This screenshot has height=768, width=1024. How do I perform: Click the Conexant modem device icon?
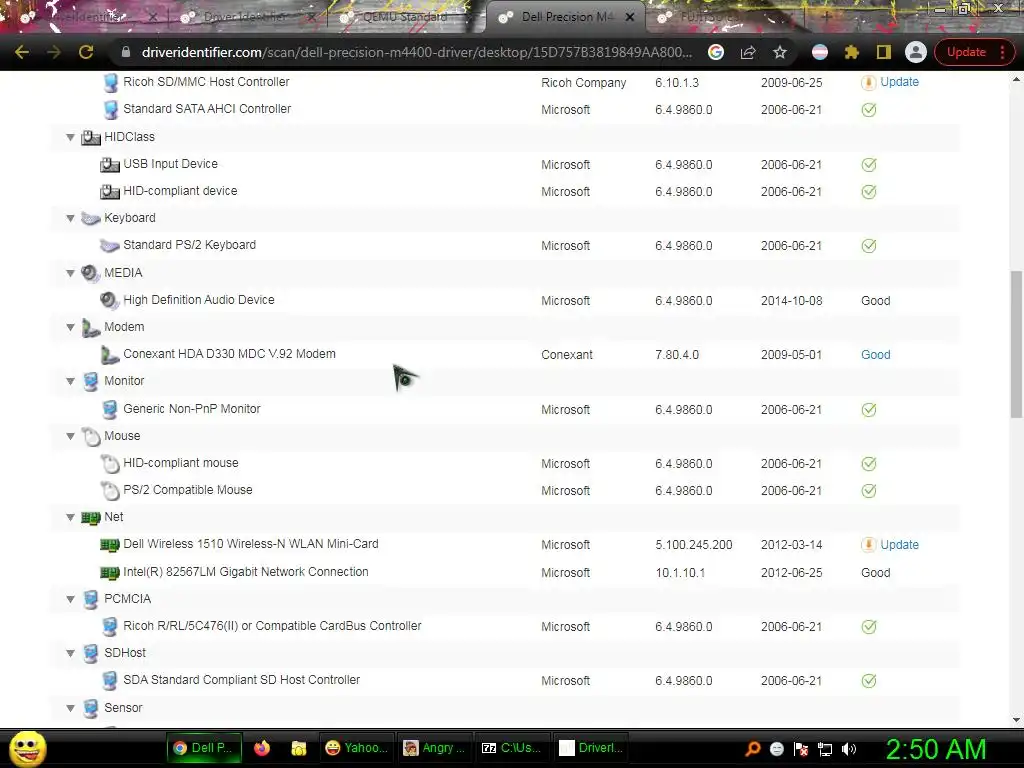pyautogui.click(x=110, y=355)
